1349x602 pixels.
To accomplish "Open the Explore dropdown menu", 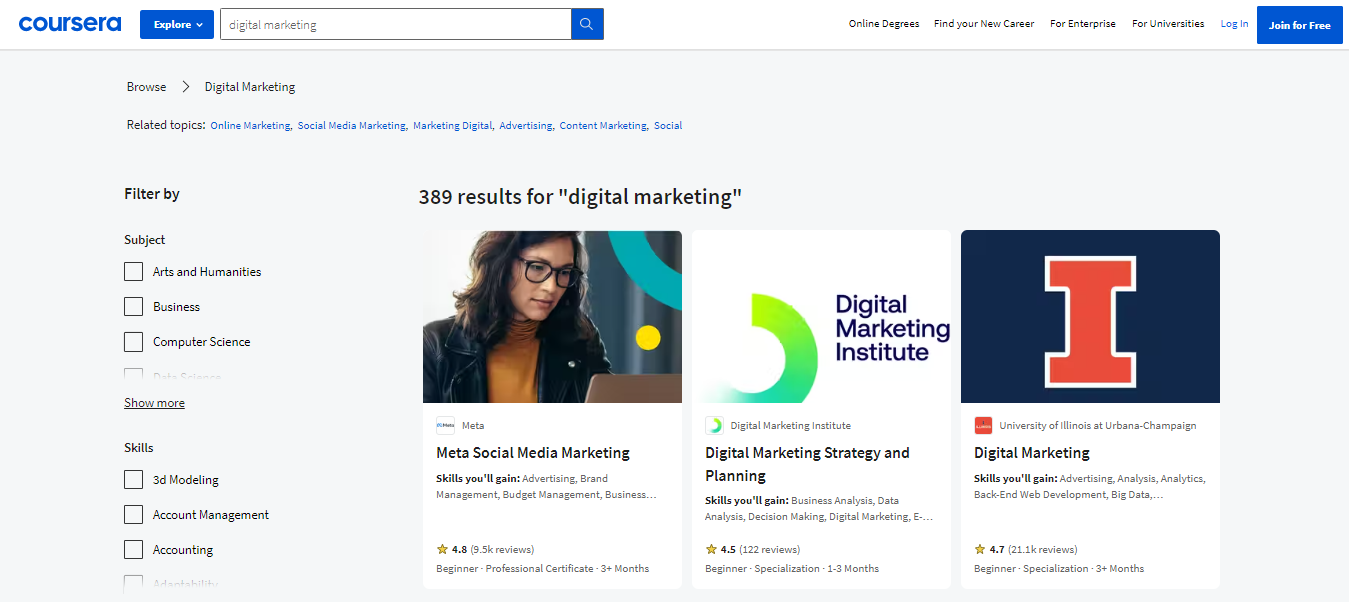I will [177, 25].
